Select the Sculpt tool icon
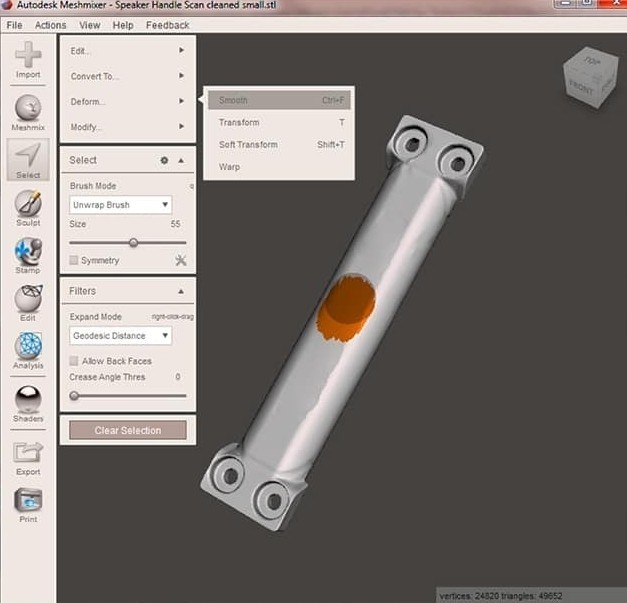 (x=28, y=205)
